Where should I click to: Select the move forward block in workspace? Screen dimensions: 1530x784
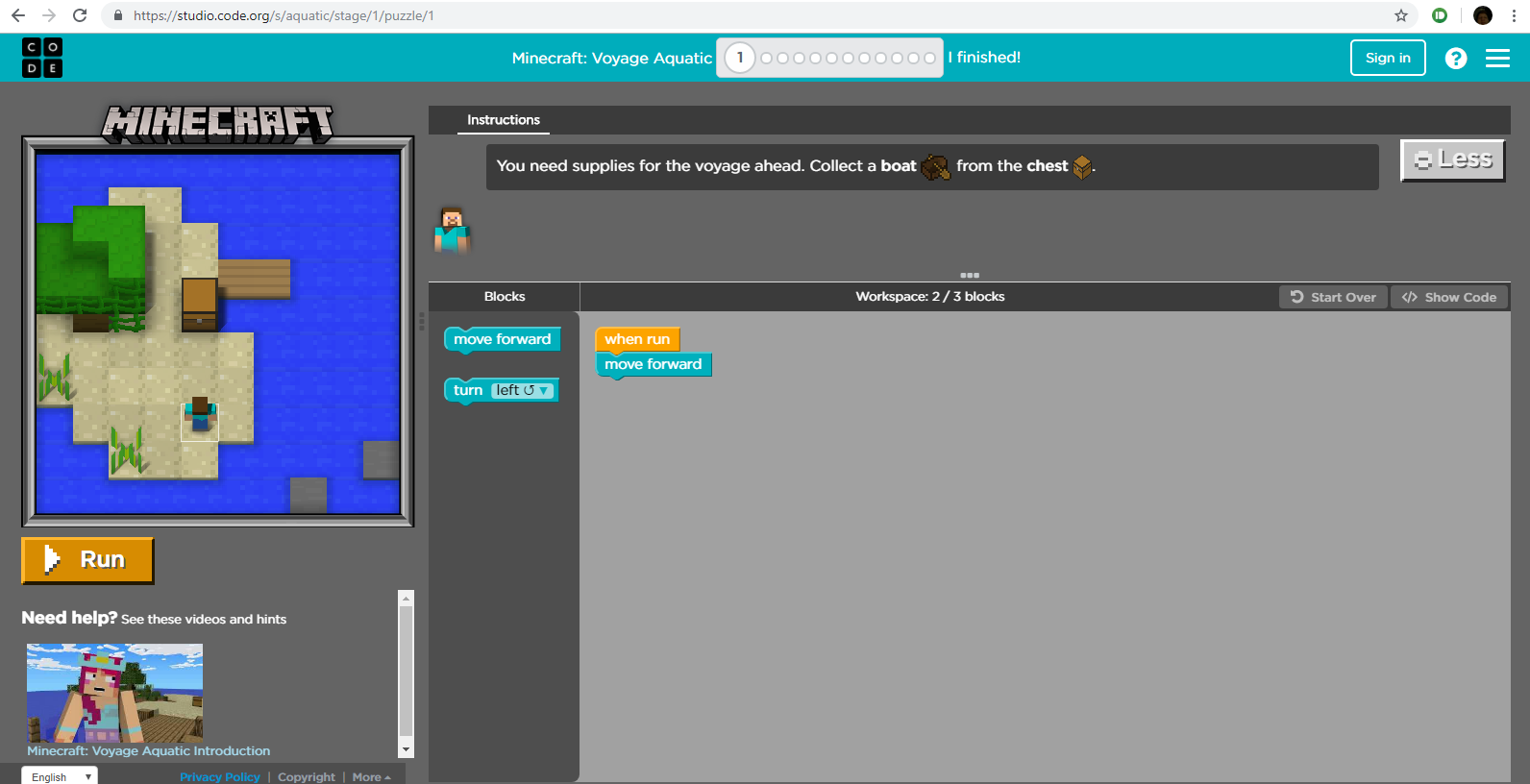pos(654,364)
